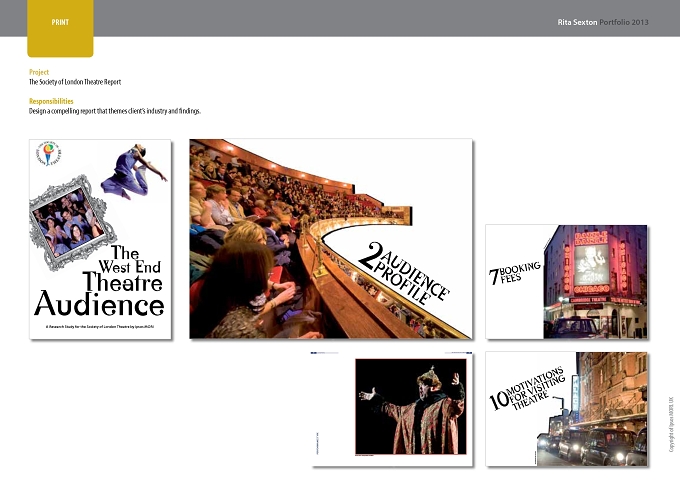Click the leaping dancer in purple image
Image resolution: width=680 pixels, height=481 pixels.
click(134, 171)
